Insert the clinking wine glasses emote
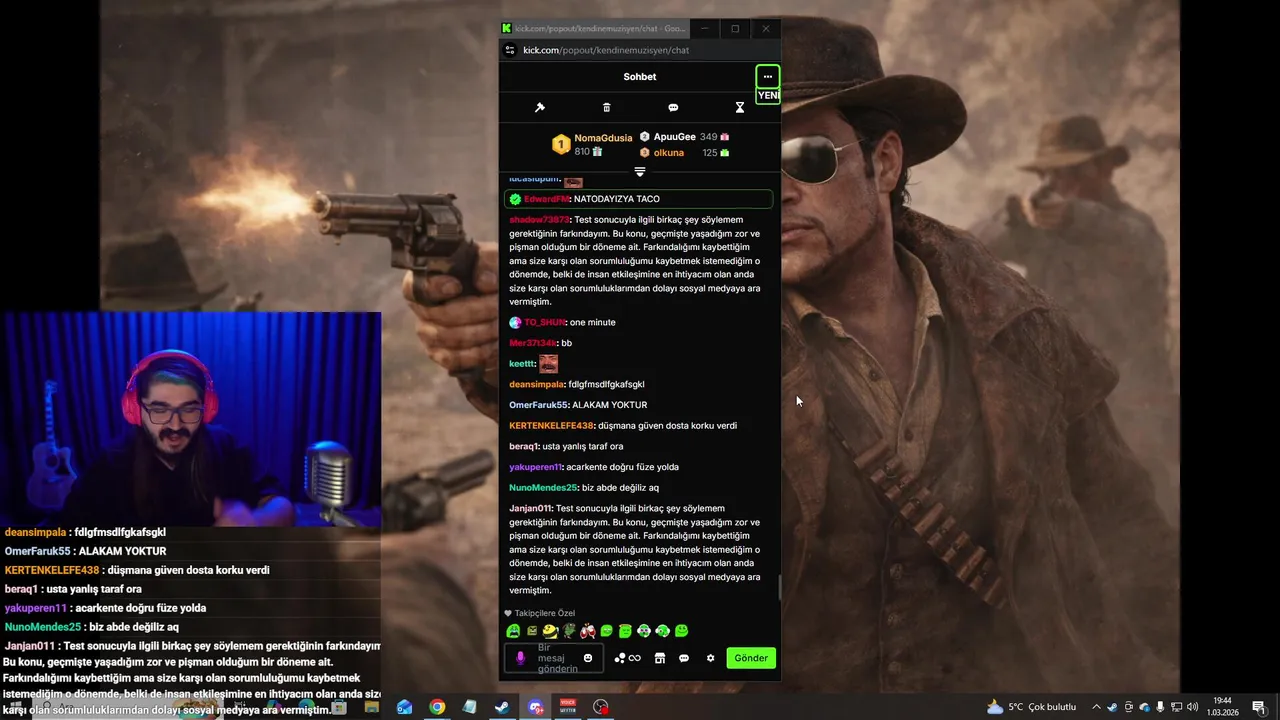 click(x=588, y=631)
